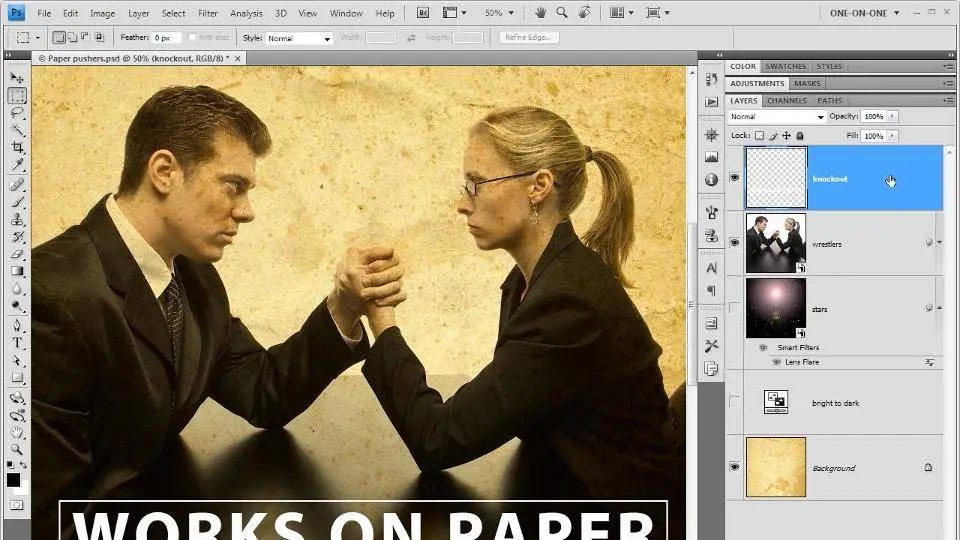Select the Zoom tool in application bar
The width and height of the screenshot is (960, 540).
(x=562, y=13)
